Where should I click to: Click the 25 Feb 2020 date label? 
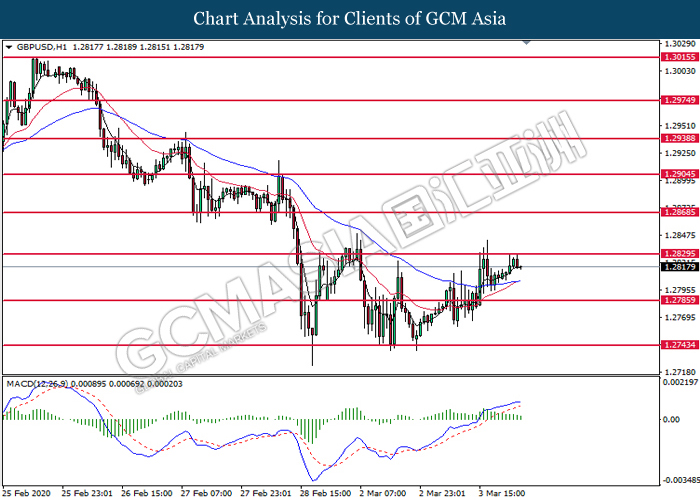click(26, 493)
